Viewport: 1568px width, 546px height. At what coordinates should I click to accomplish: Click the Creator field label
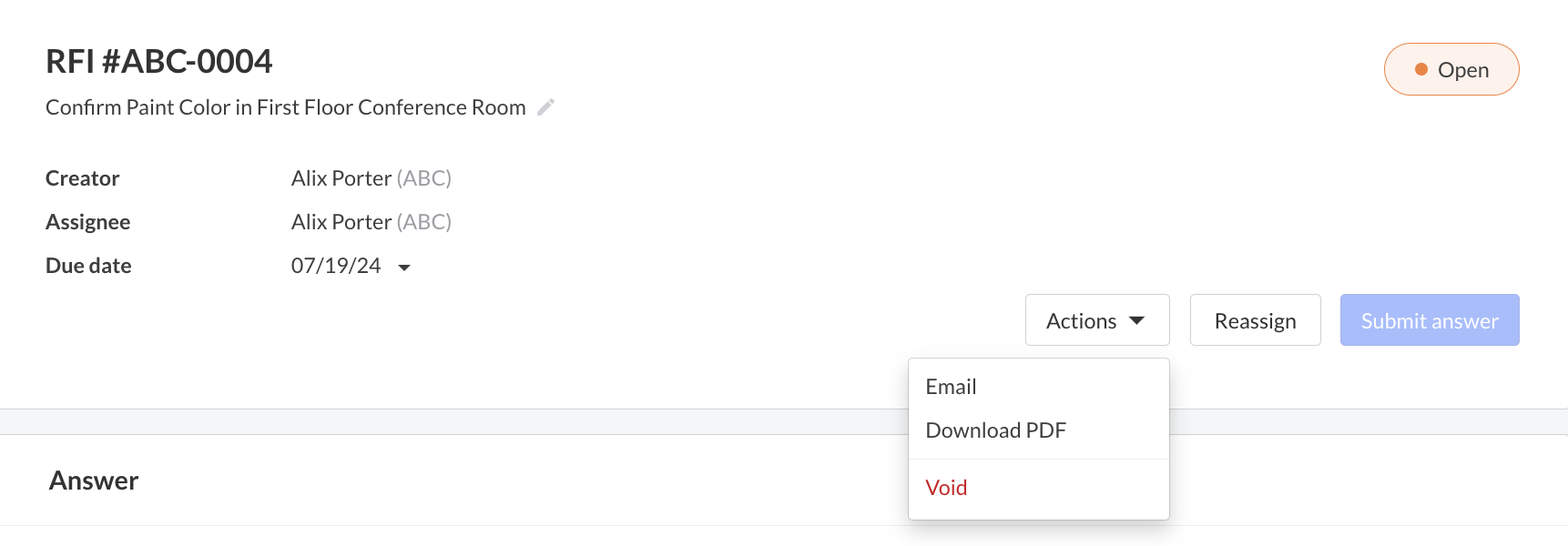tap(82, 178)
